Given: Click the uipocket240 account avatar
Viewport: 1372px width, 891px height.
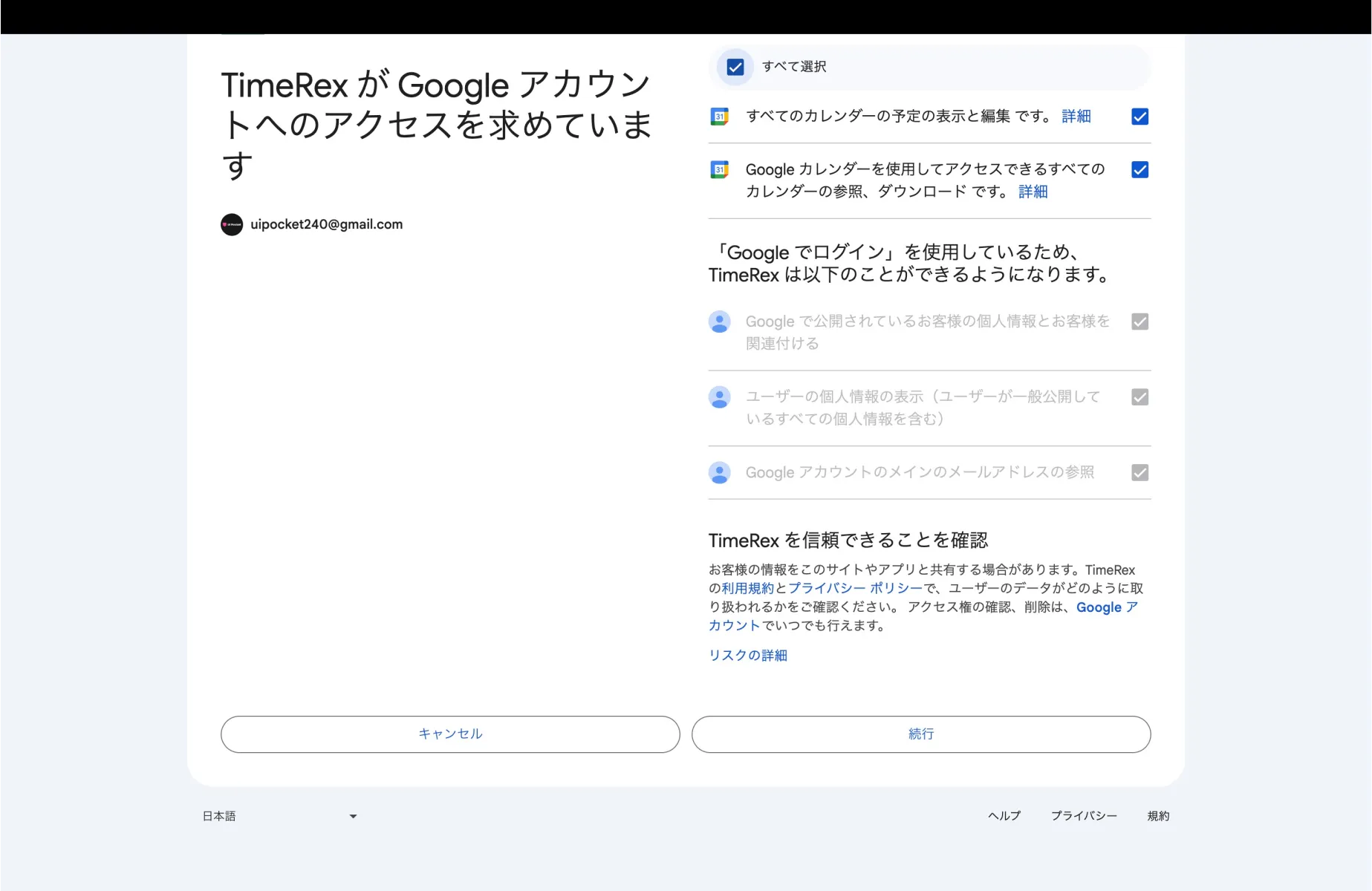Looking at the screenshot, I should click(x=232, y=224).
